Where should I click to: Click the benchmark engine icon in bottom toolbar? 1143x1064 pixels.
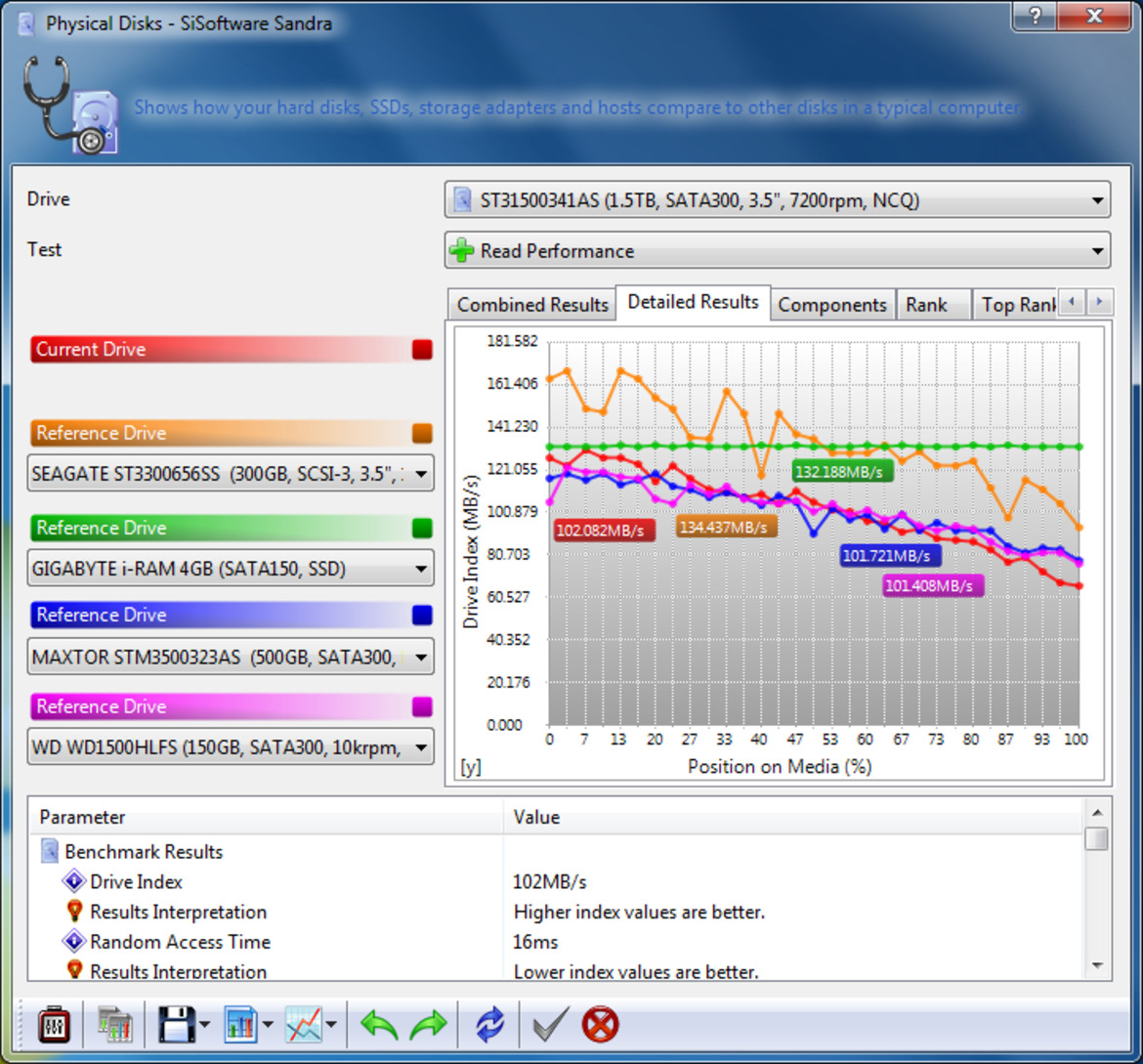(x=54, y=1025)
